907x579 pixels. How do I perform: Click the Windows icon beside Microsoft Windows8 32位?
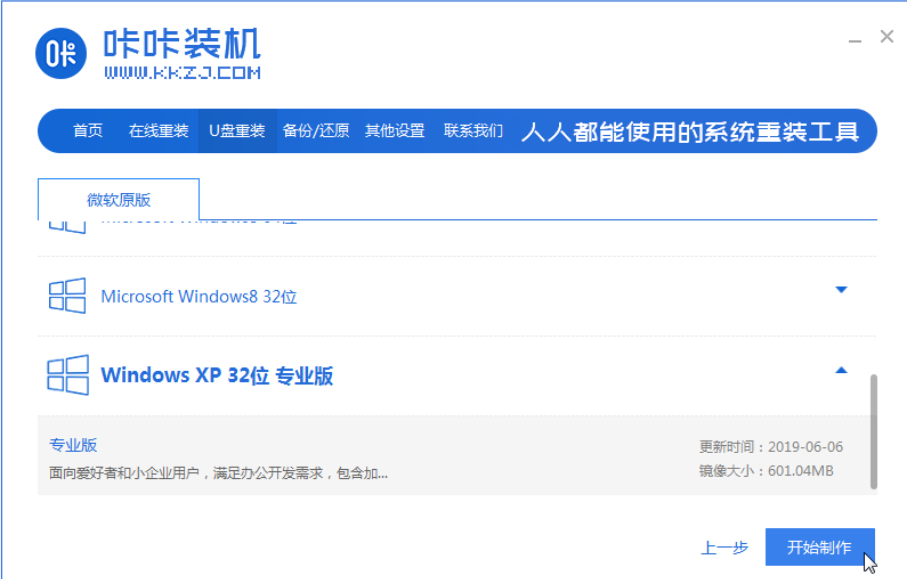click(x=67, y=295)
